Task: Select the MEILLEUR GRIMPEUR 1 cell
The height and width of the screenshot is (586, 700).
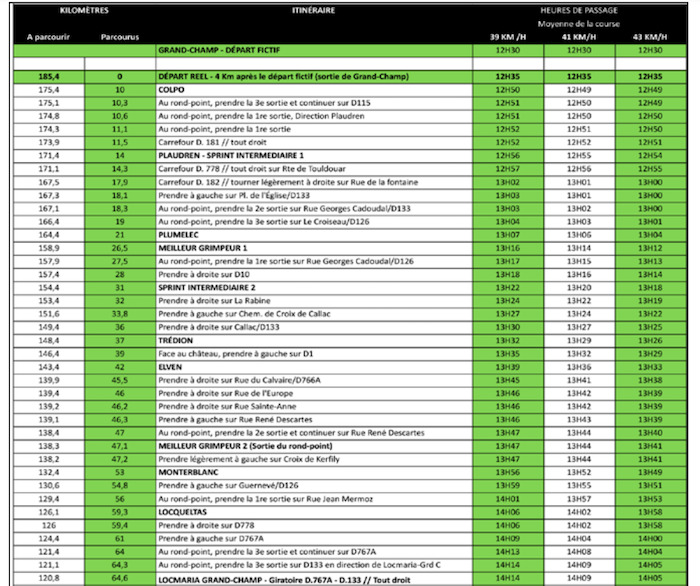Action: (x=314, y=248)
